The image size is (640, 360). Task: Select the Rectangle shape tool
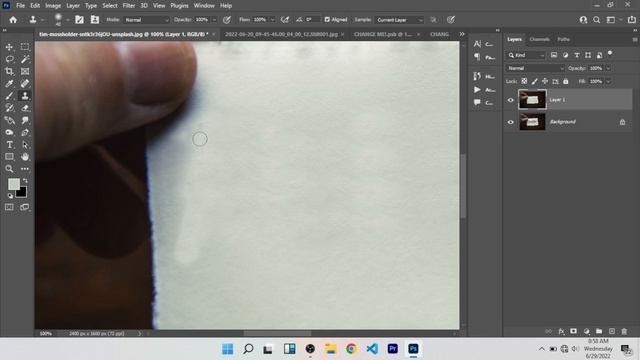[9, 157]
